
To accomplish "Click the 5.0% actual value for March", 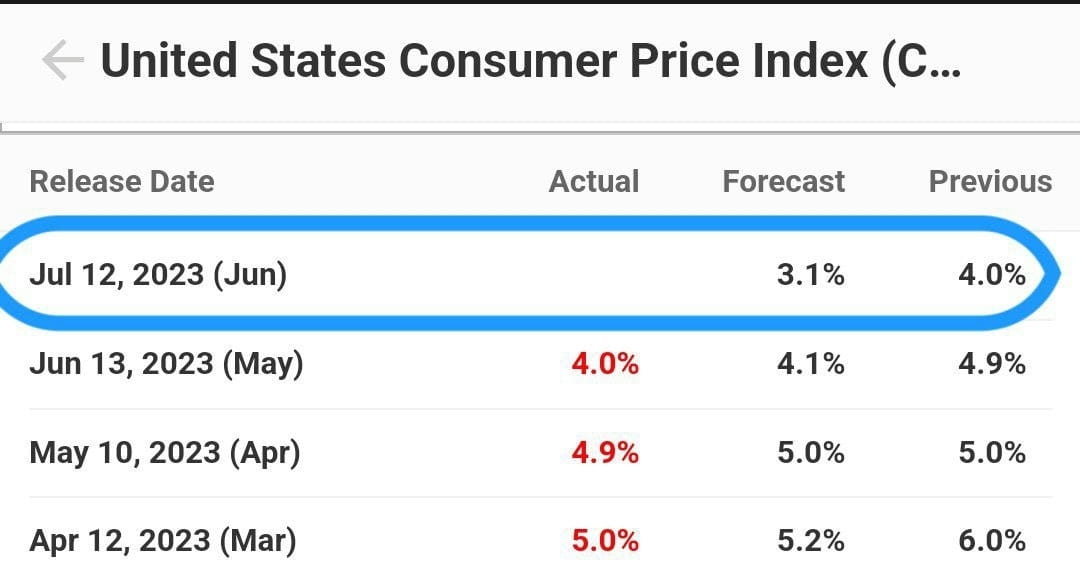I will (x=604, y=540).
